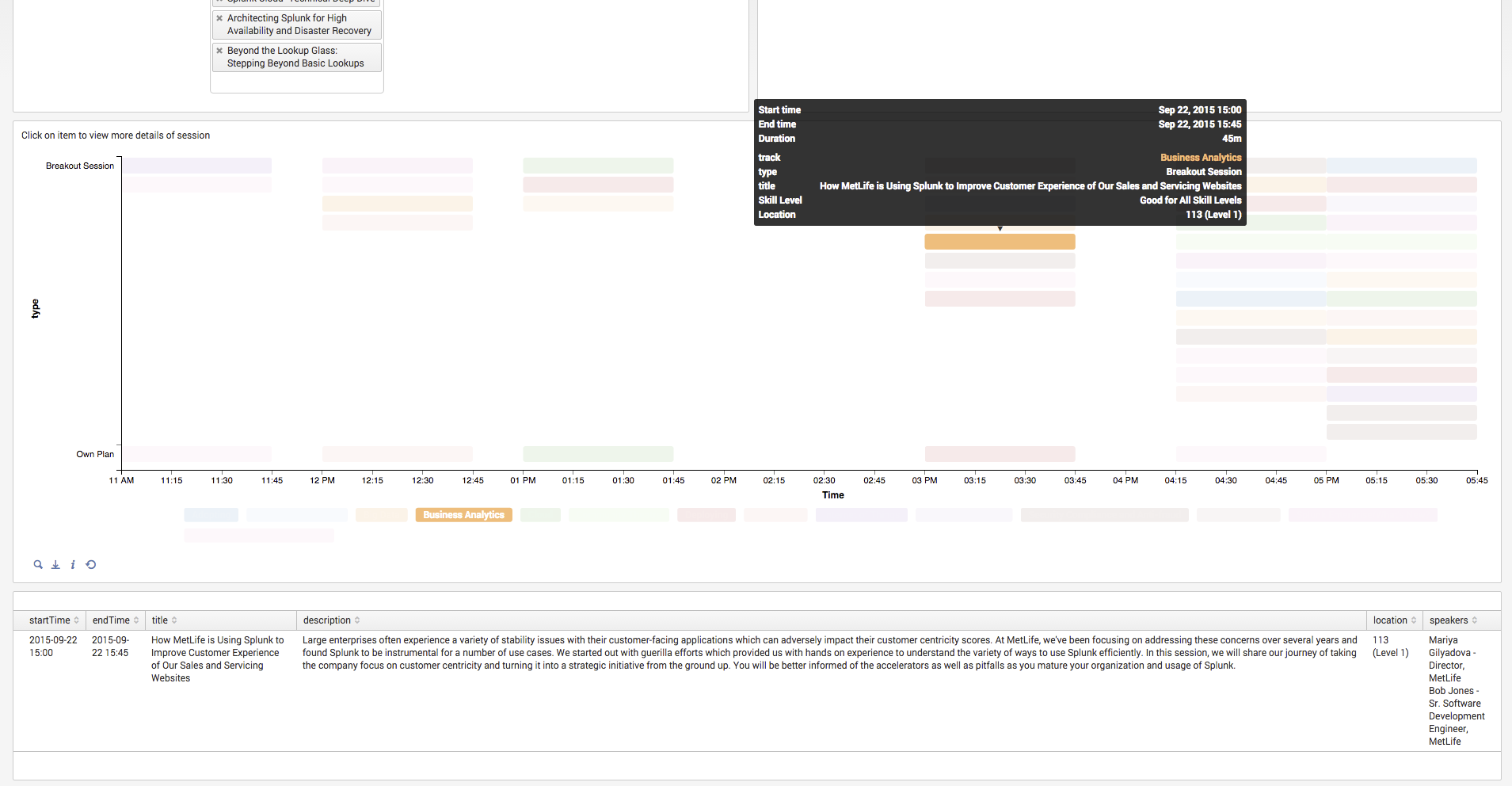Sort the table by description column
Screen dimensions: 1512x786
click(x=332, y=620)
